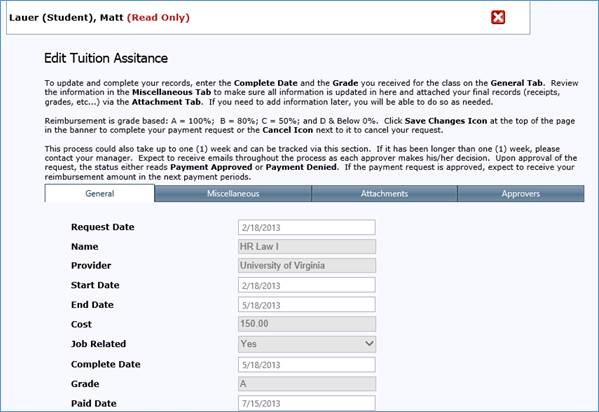Click the 'Job Related' label
Viewport: 599px width, 412px height.
pos(98,344)
